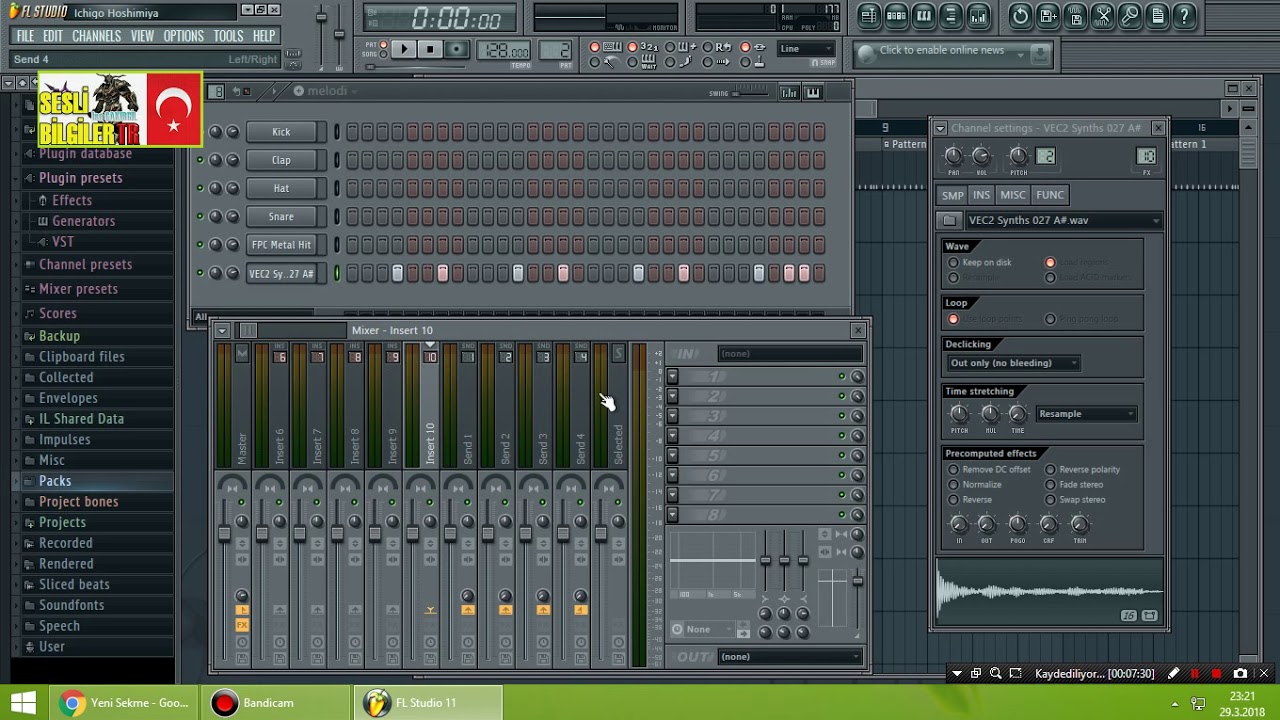Click the Master track volume fader
The image size is (1280, 720).
[x=224, y=535]
